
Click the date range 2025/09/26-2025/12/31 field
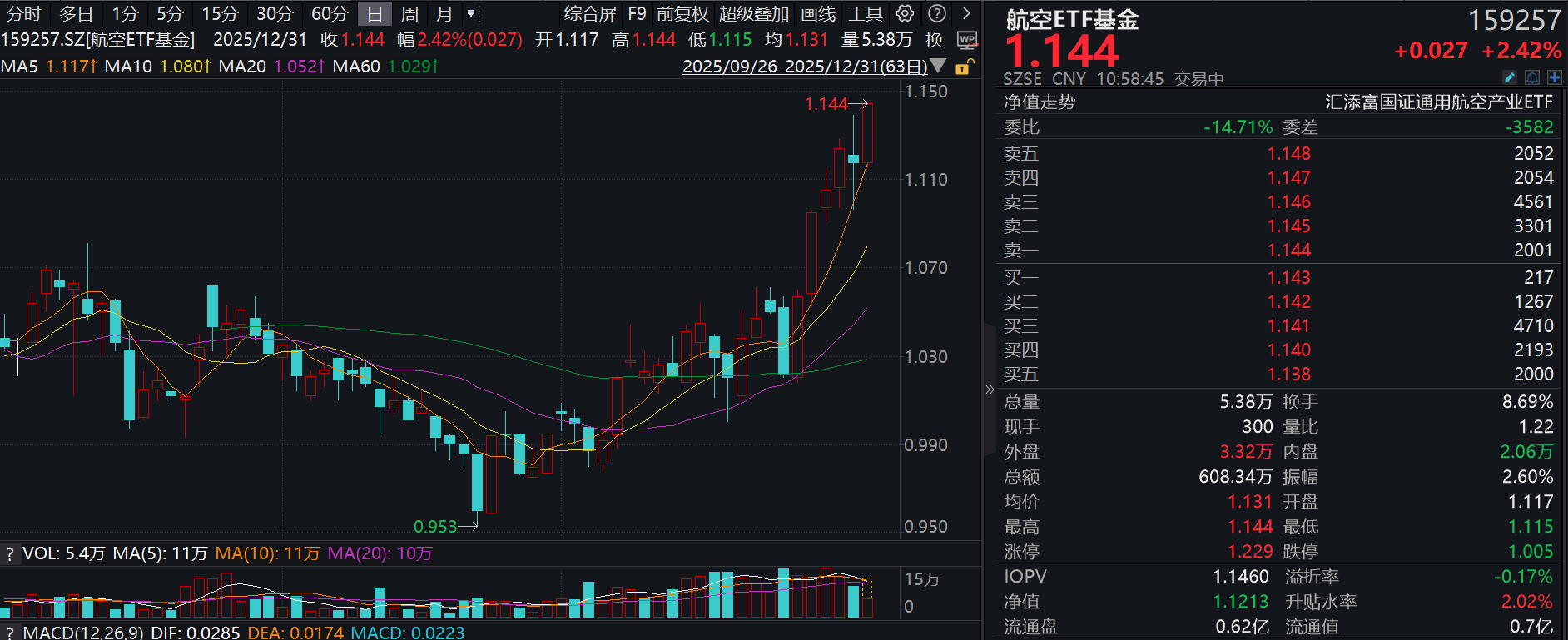[804, 66]
